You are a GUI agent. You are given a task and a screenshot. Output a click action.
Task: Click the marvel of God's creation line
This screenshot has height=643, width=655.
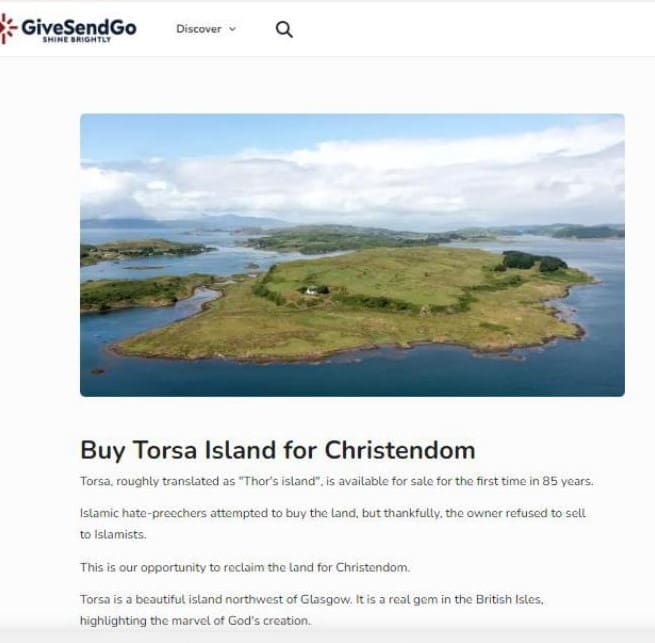coord(195,621)
